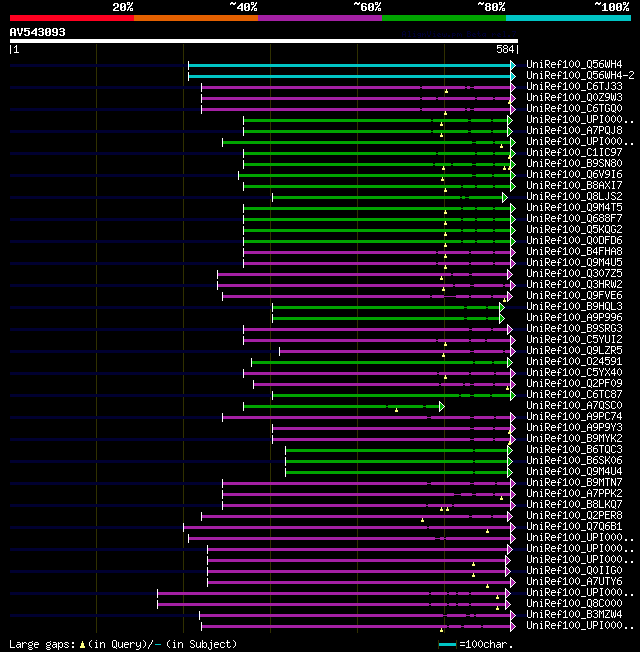Click the arrowhead ending the B3MZW4 alignment
This screenshot has height=652, width=640.
(x=513, y=615)
